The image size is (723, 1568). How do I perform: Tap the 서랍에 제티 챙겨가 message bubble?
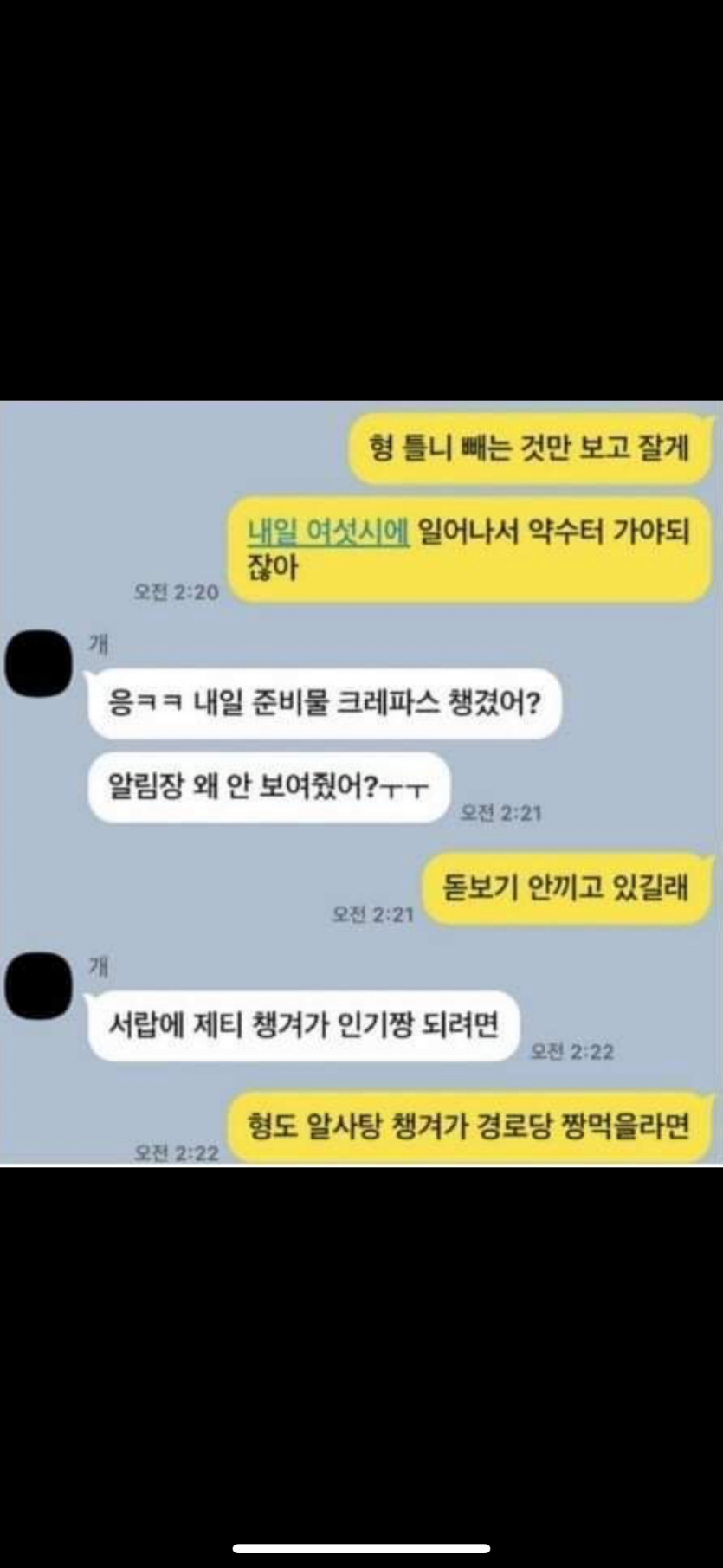point(304,1025)
